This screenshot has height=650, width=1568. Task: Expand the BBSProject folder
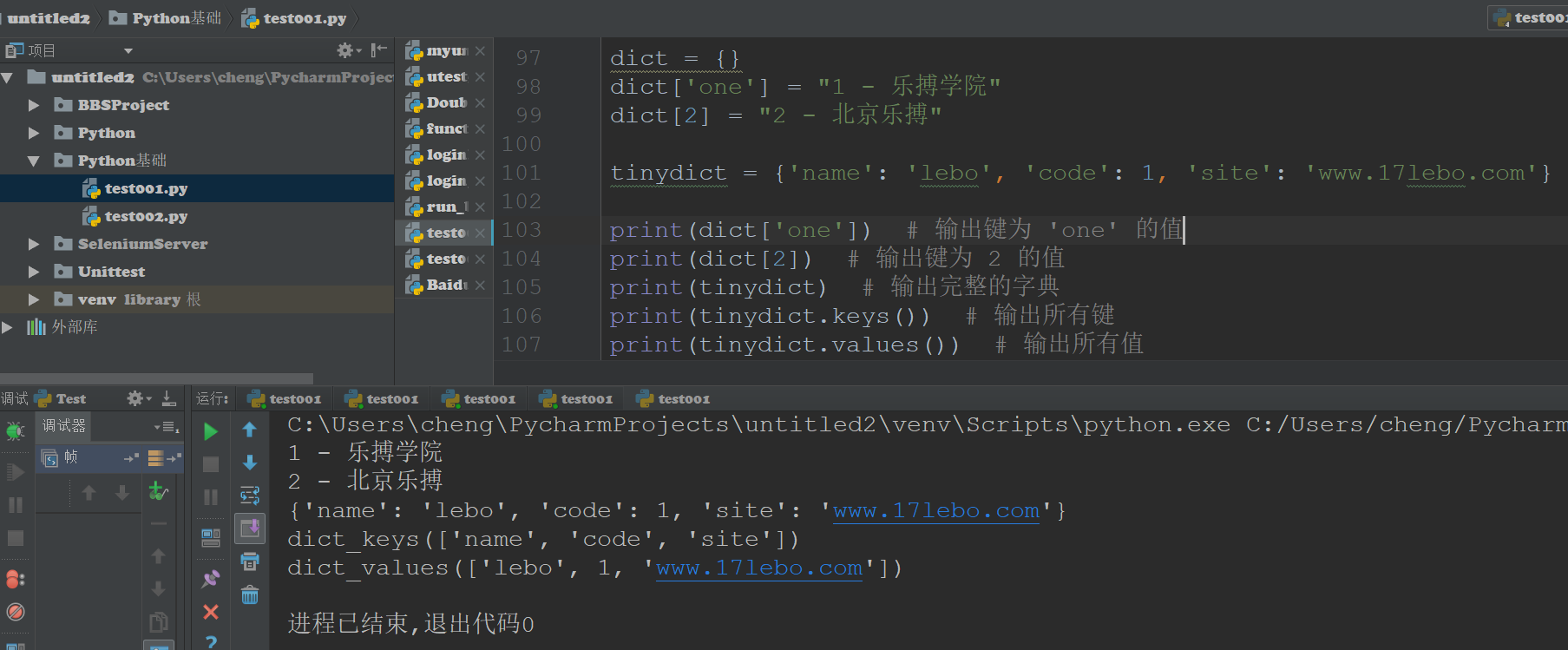coord(34,105)
